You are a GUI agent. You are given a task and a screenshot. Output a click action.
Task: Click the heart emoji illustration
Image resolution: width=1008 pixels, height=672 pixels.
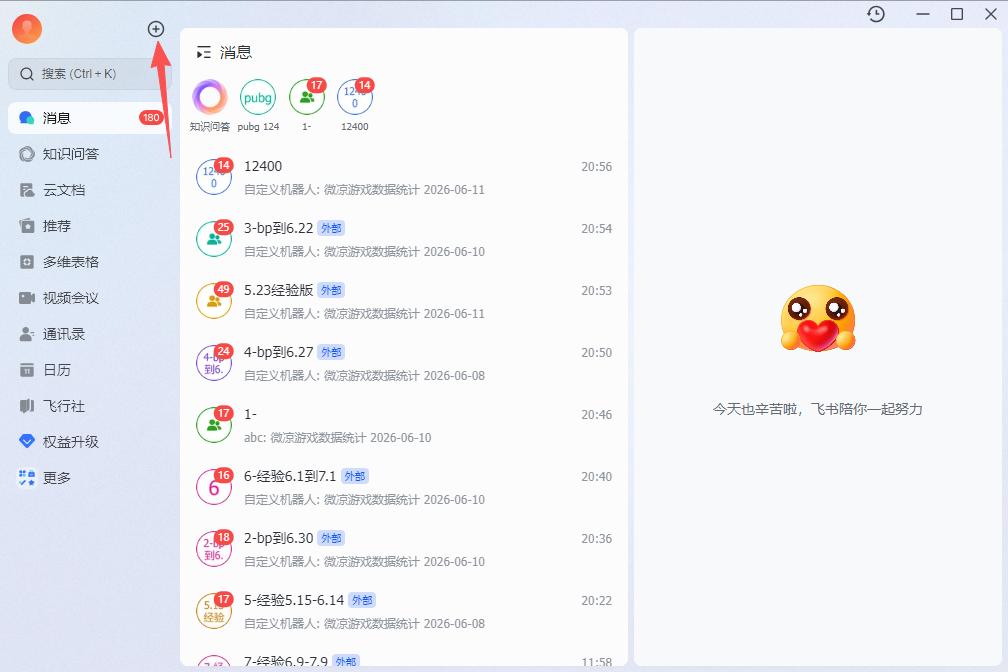818,318
